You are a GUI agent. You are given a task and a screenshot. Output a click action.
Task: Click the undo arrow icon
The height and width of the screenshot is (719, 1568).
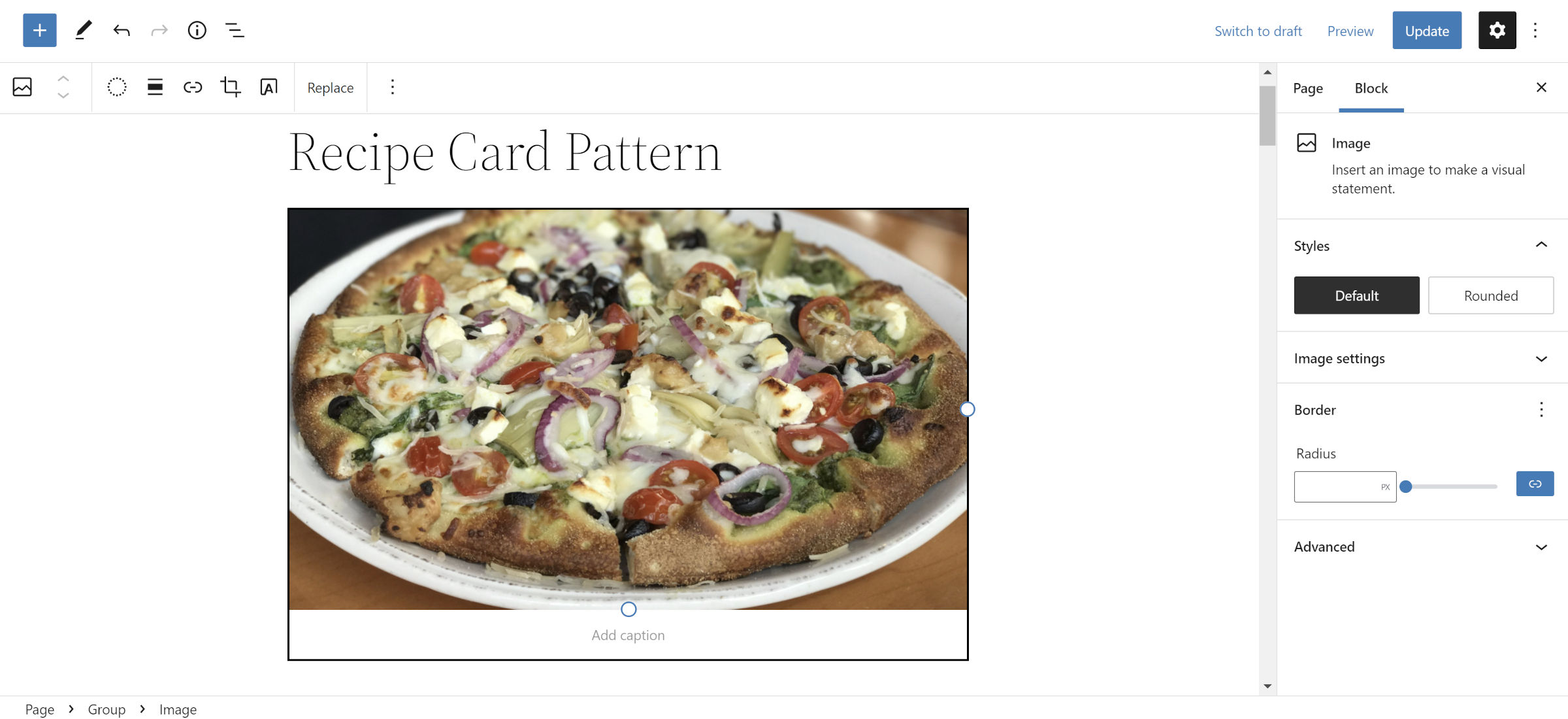coord(121,30)
